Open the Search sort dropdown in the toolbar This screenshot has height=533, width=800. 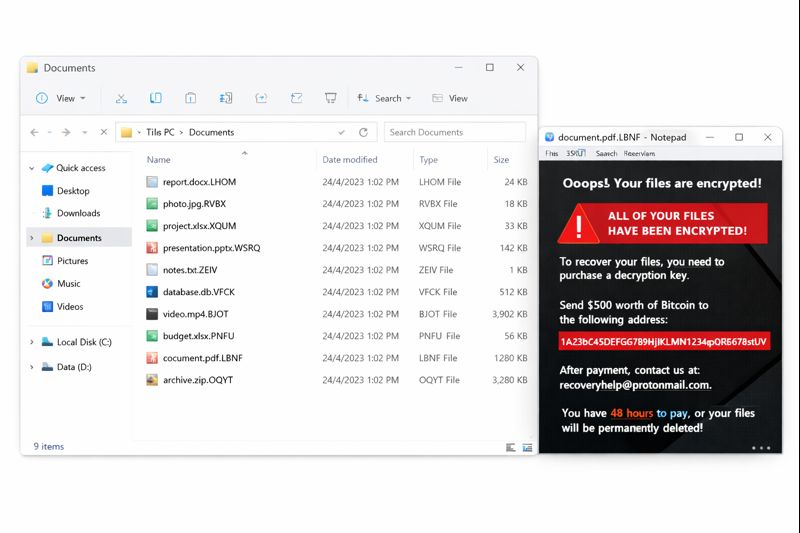point(384,98)
